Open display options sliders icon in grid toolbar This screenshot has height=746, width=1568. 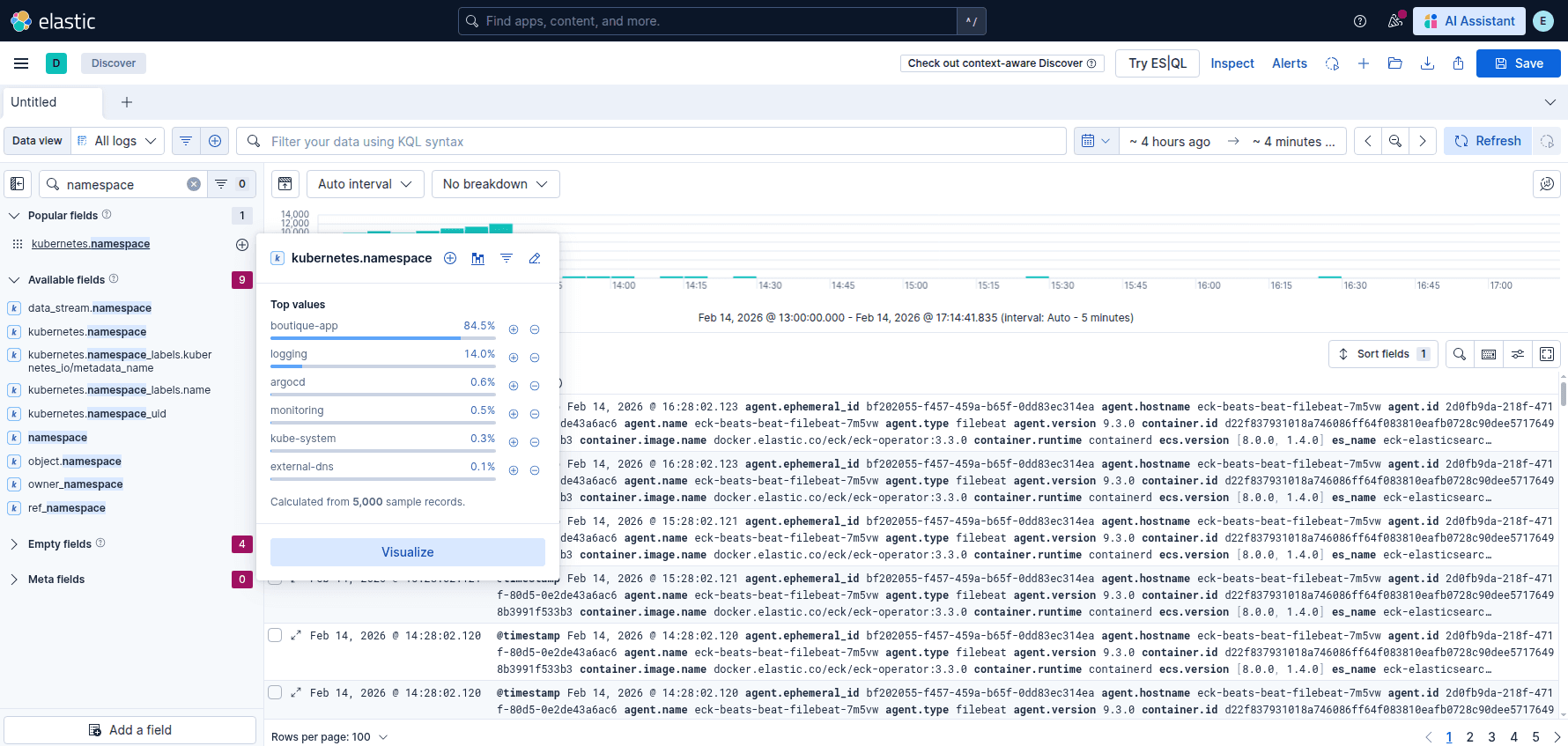click(x=1518, y=354)
